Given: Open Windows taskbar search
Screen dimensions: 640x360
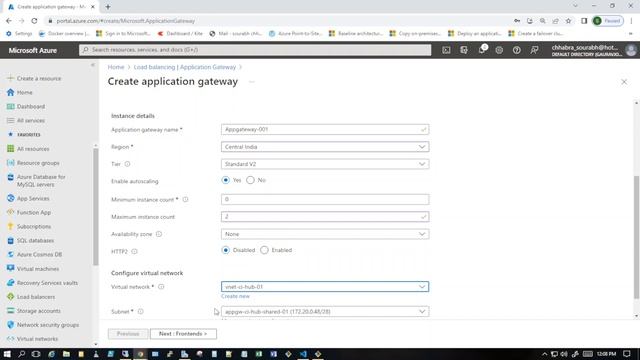Looking at the screenshot, I should tap(22, 354).
